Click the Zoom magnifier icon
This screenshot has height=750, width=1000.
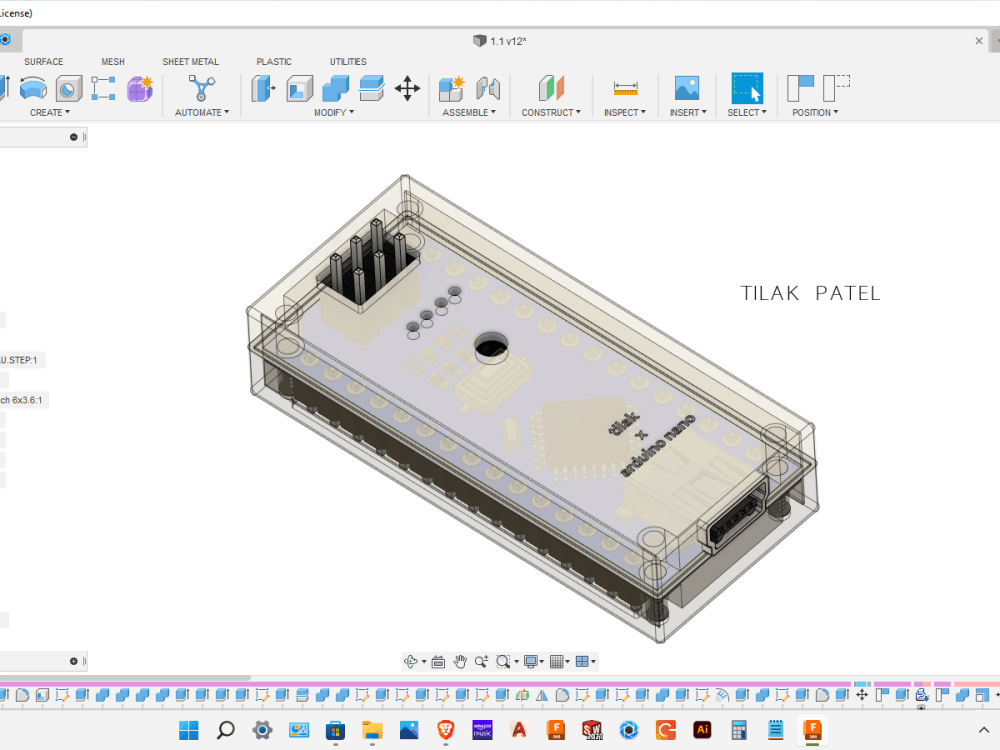click(482, 661)
